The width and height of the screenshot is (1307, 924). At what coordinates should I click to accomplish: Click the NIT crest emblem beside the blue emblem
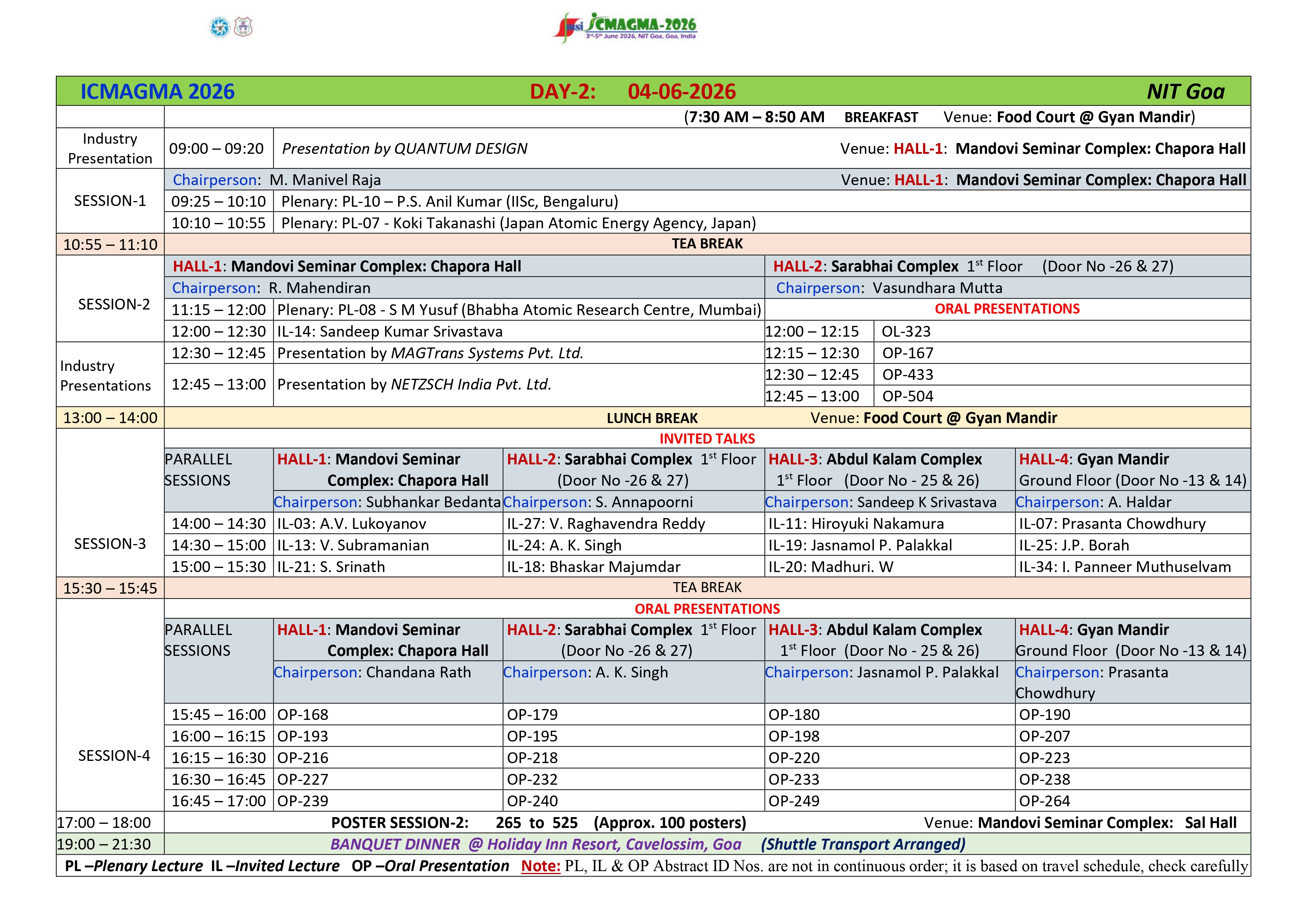(243, 27)
